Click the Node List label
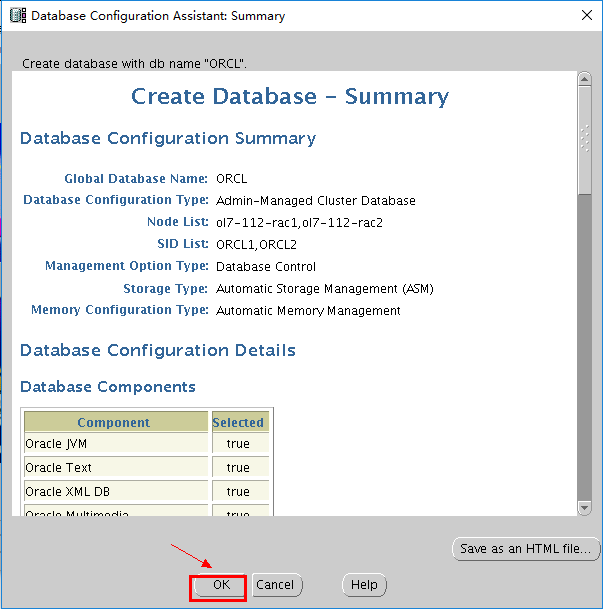 [177, 222]
